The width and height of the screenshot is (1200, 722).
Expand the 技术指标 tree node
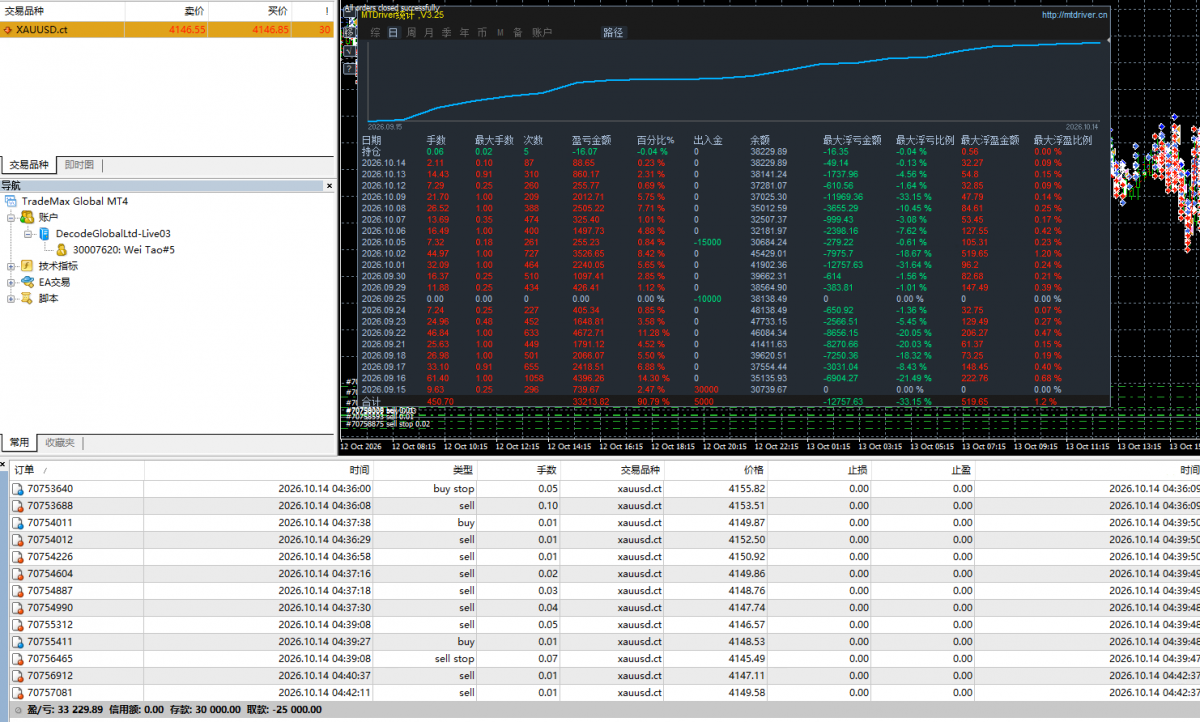point(11,266)
